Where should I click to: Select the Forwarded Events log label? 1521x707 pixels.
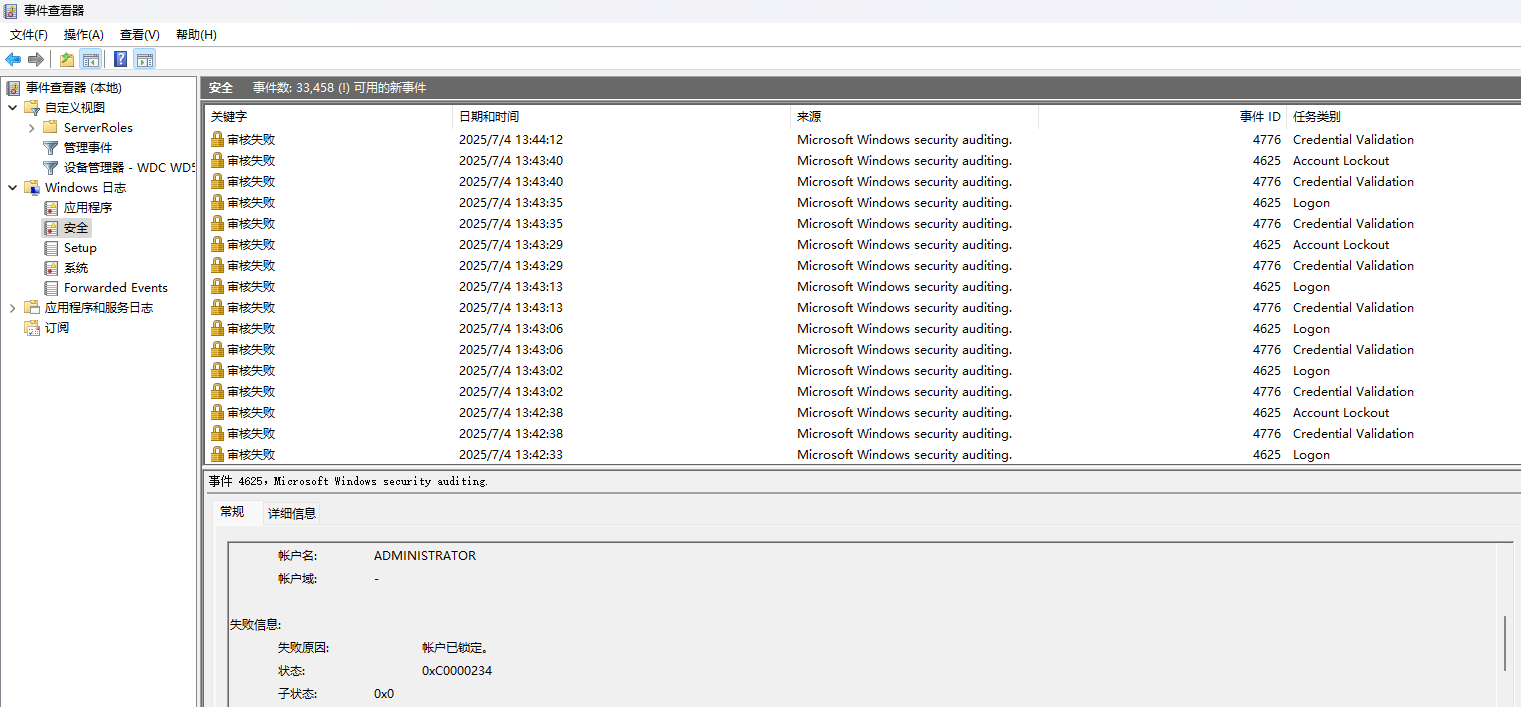tap(116, 288)
